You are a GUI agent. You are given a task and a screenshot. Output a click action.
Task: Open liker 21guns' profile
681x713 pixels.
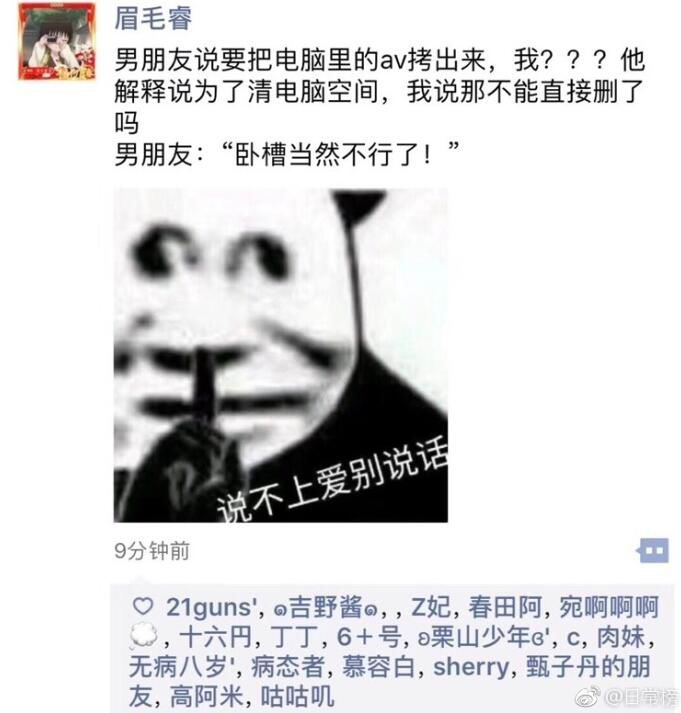pyautogui.click(x=212, y=608)
